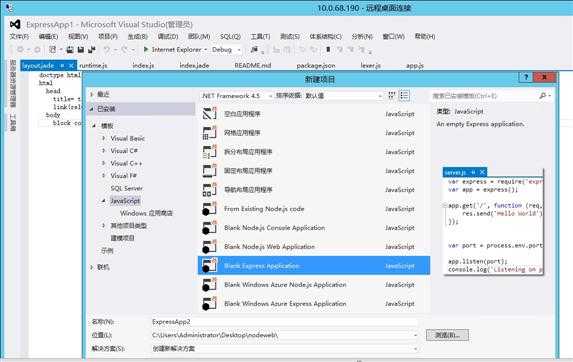Select From Existing Node.js code template

[314, 209]
